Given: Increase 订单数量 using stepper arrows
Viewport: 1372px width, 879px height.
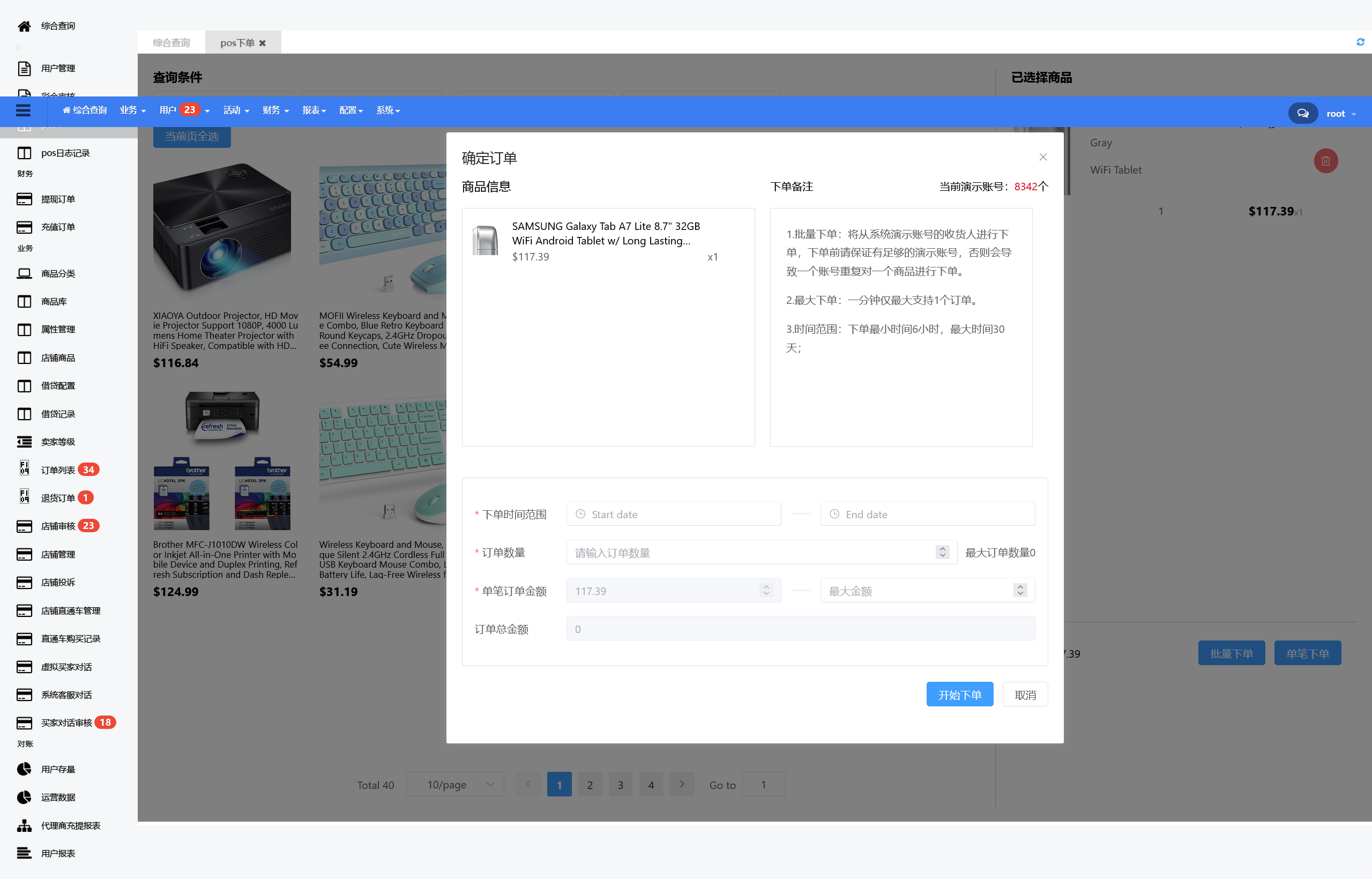Looking at the screenshot, I should click(942, 548).
